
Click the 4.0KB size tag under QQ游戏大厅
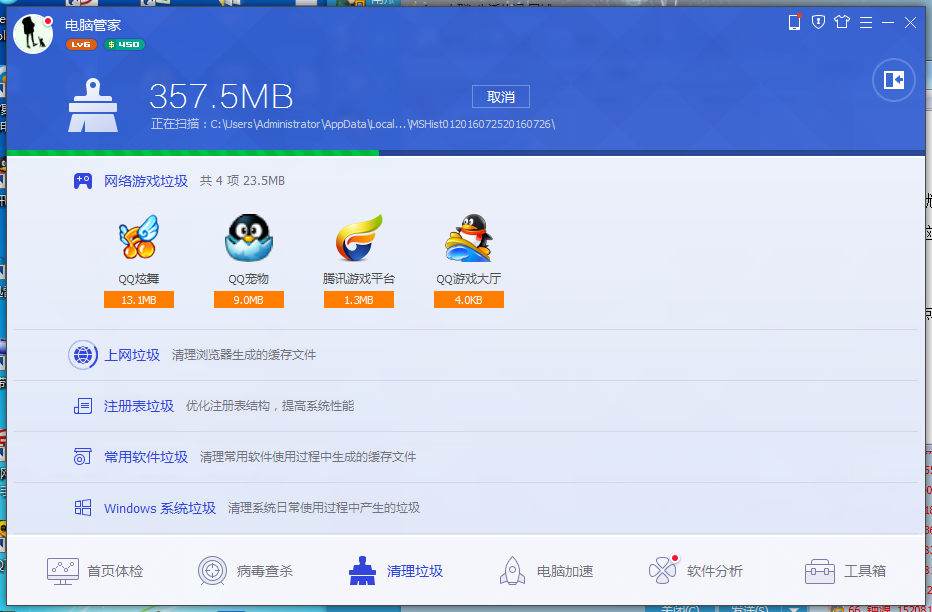[469, 300]
